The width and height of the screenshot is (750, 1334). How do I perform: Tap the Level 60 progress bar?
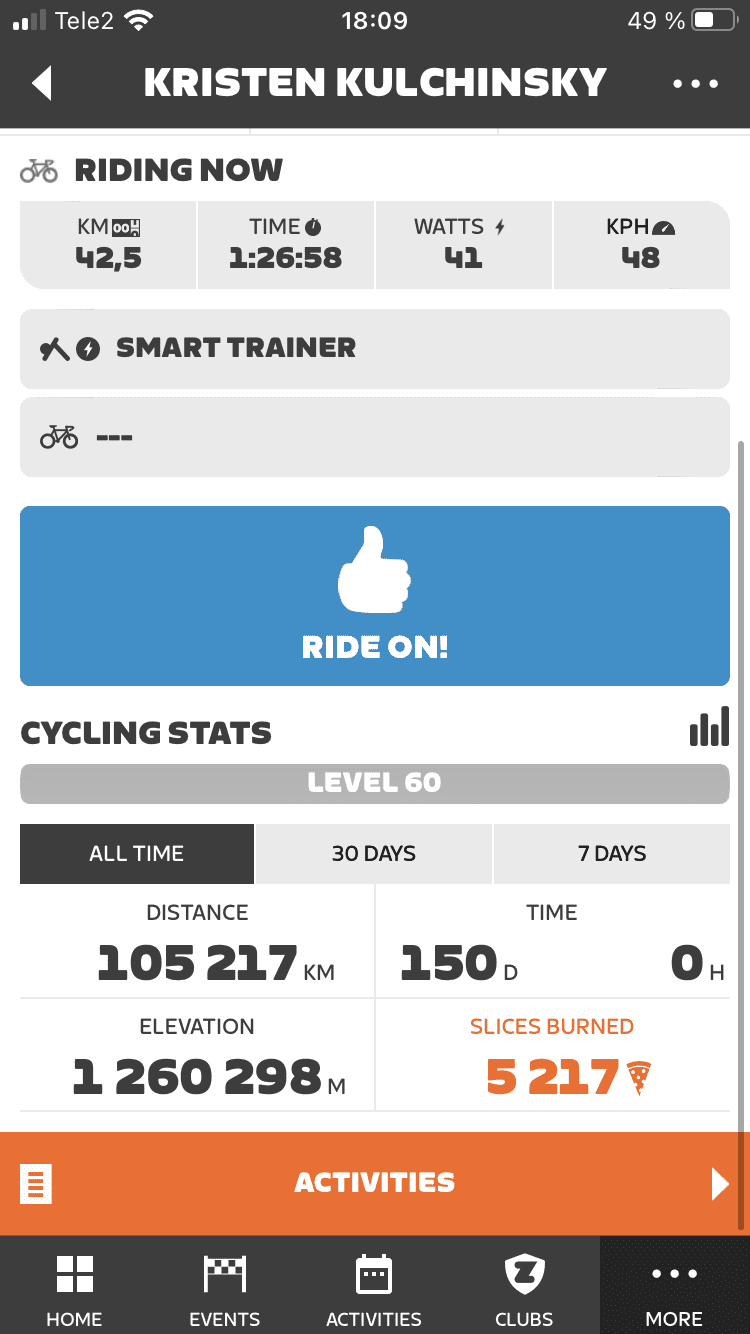pos(374,783)
